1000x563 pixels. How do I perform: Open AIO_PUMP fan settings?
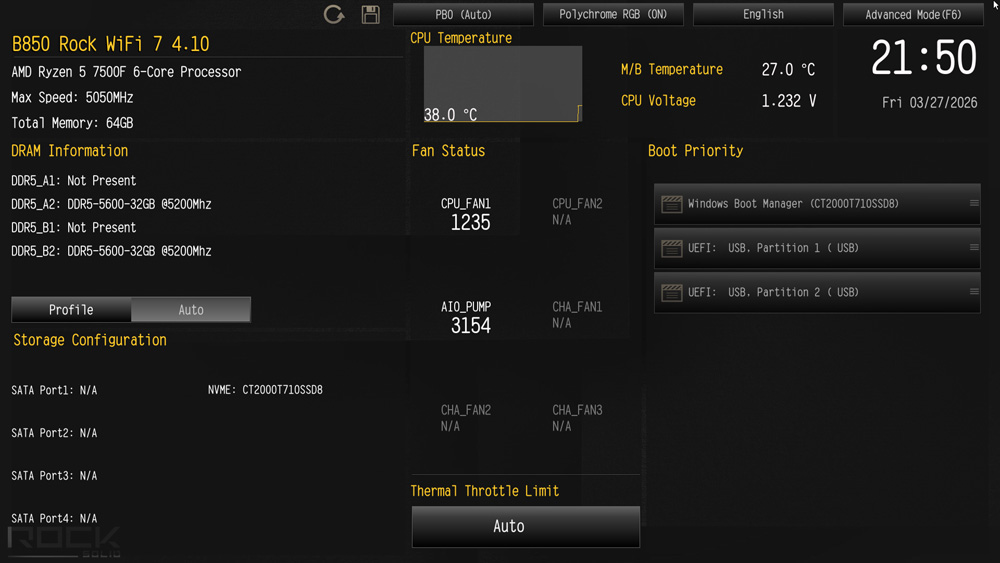466,317
